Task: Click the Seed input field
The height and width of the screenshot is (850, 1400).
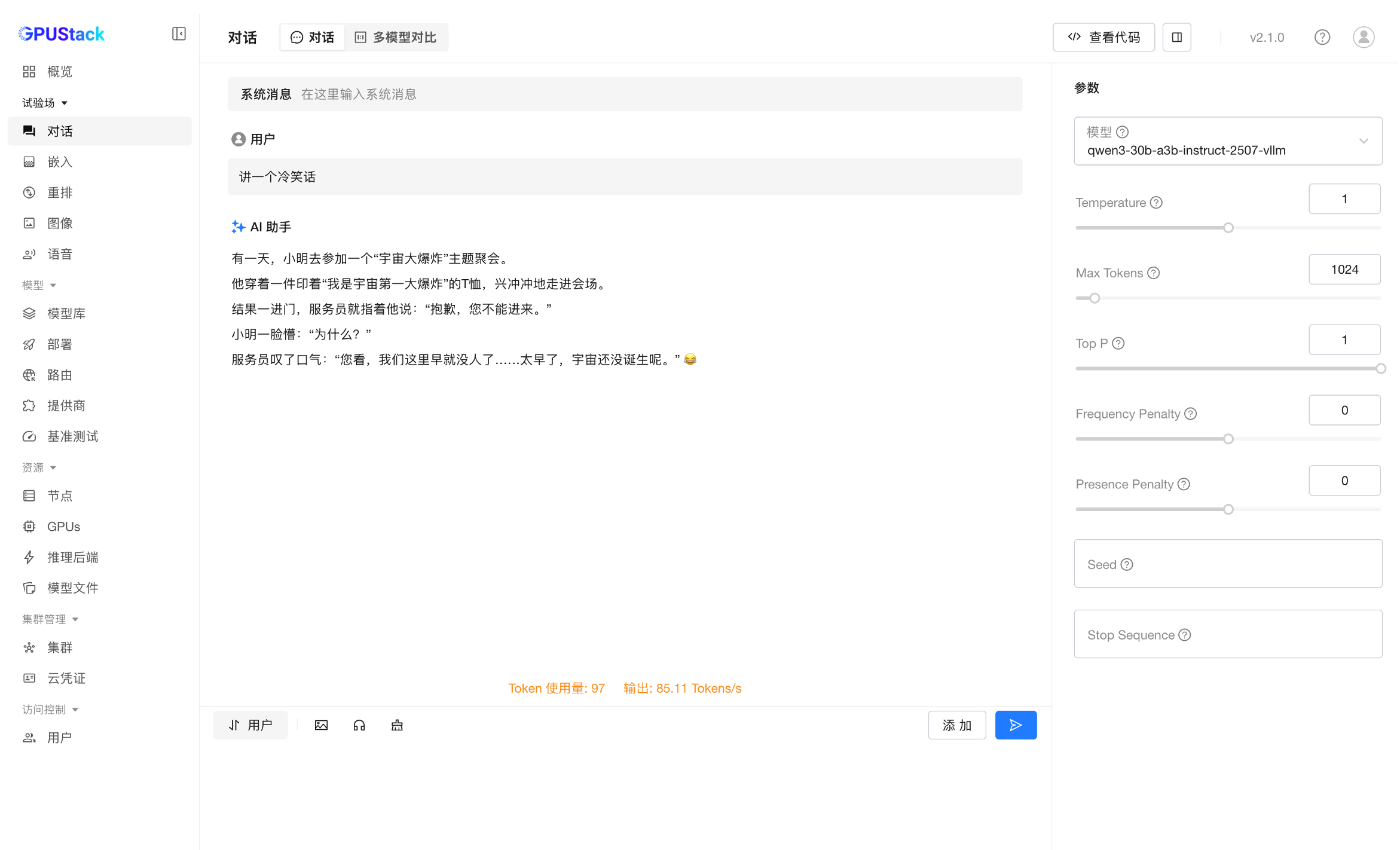Action: tap(1227, 564)
